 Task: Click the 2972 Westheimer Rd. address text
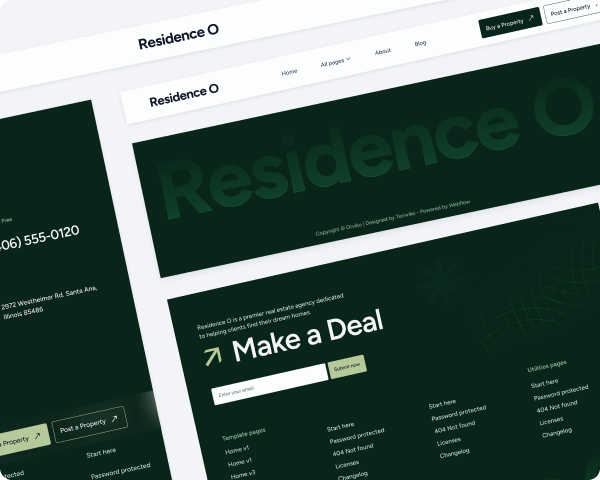pos(49,302)
